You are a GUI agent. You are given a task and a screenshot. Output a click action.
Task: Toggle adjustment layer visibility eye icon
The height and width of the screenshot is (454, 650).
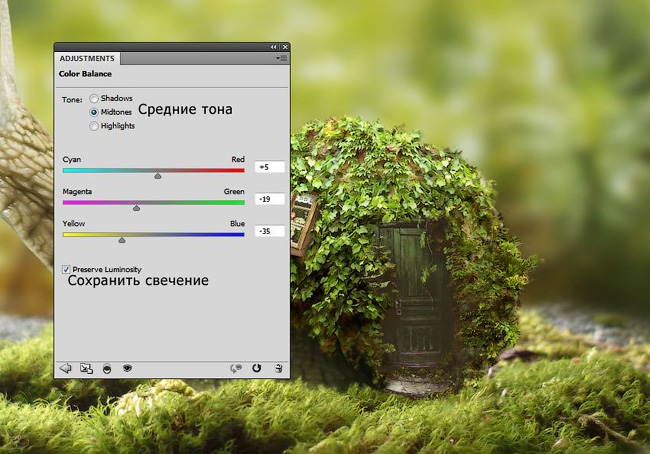[x=128, y=368]
